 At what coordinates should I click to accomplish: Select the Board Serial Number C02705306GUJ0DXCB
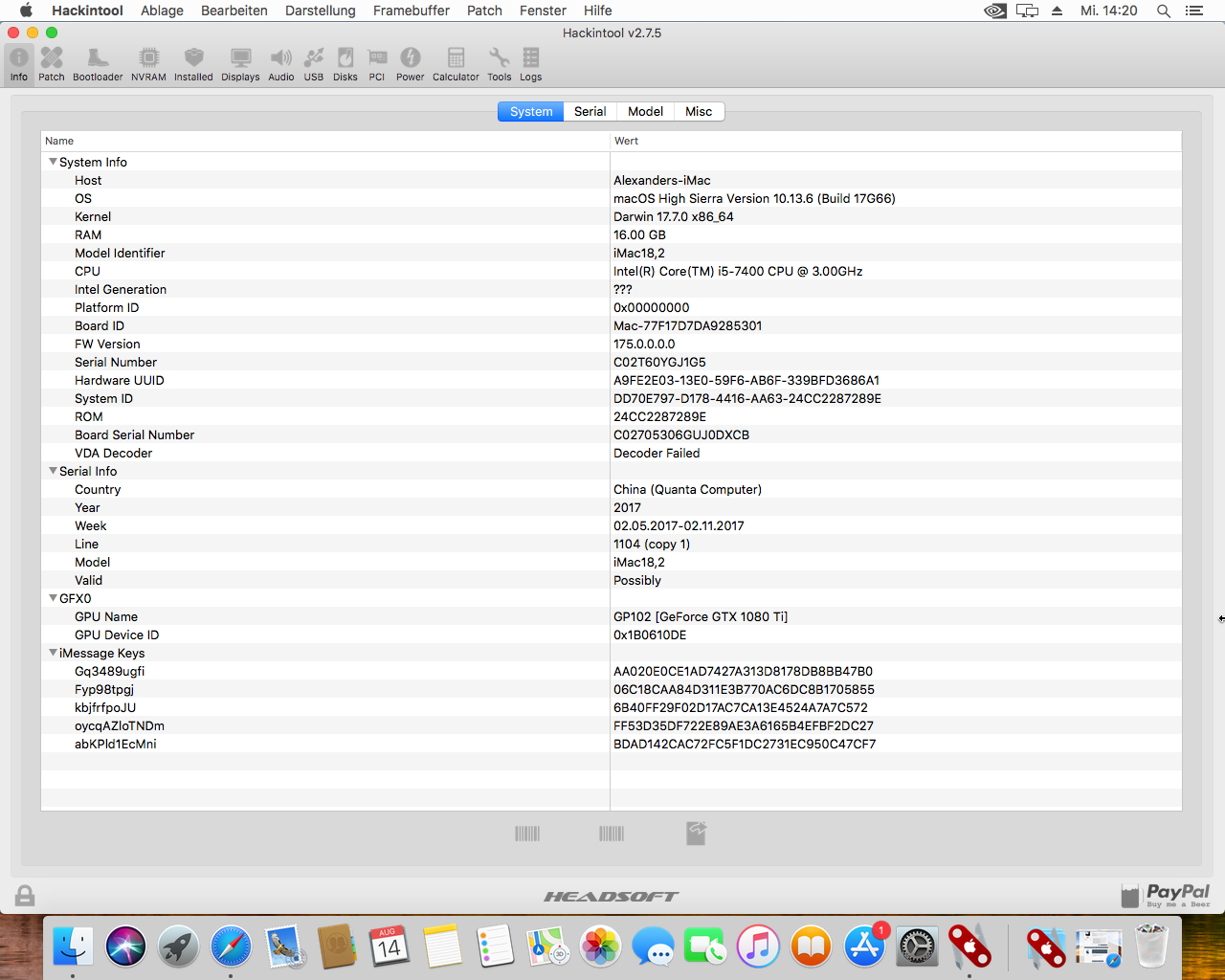coord(681,434)
